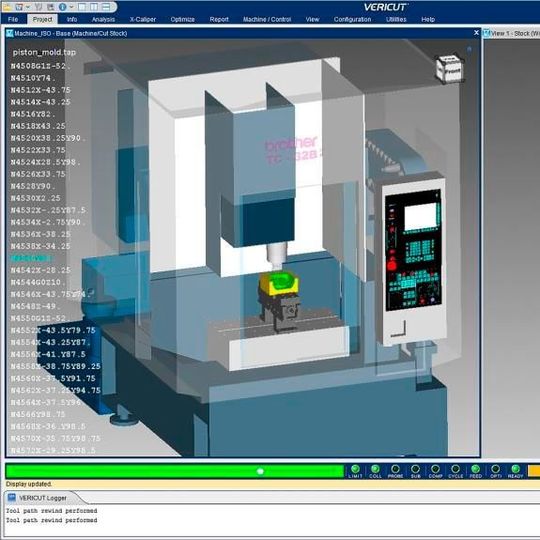Click the OPTI status light

pyautogui.click(x=495, y=469)
